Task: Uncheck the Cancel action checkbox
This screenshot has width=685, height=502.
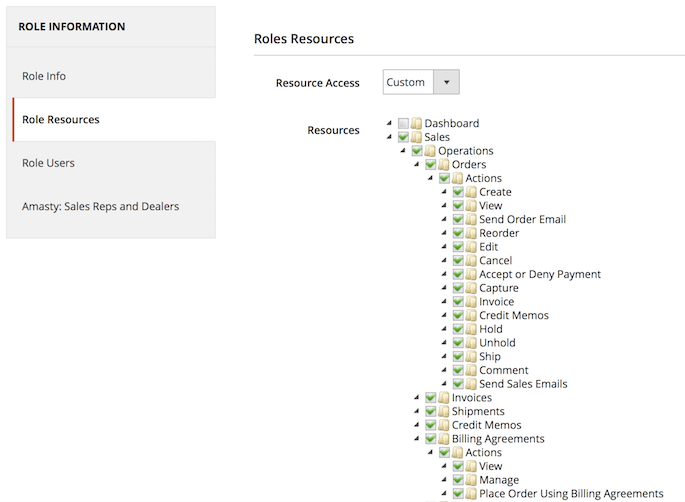Action: (458, 261)
